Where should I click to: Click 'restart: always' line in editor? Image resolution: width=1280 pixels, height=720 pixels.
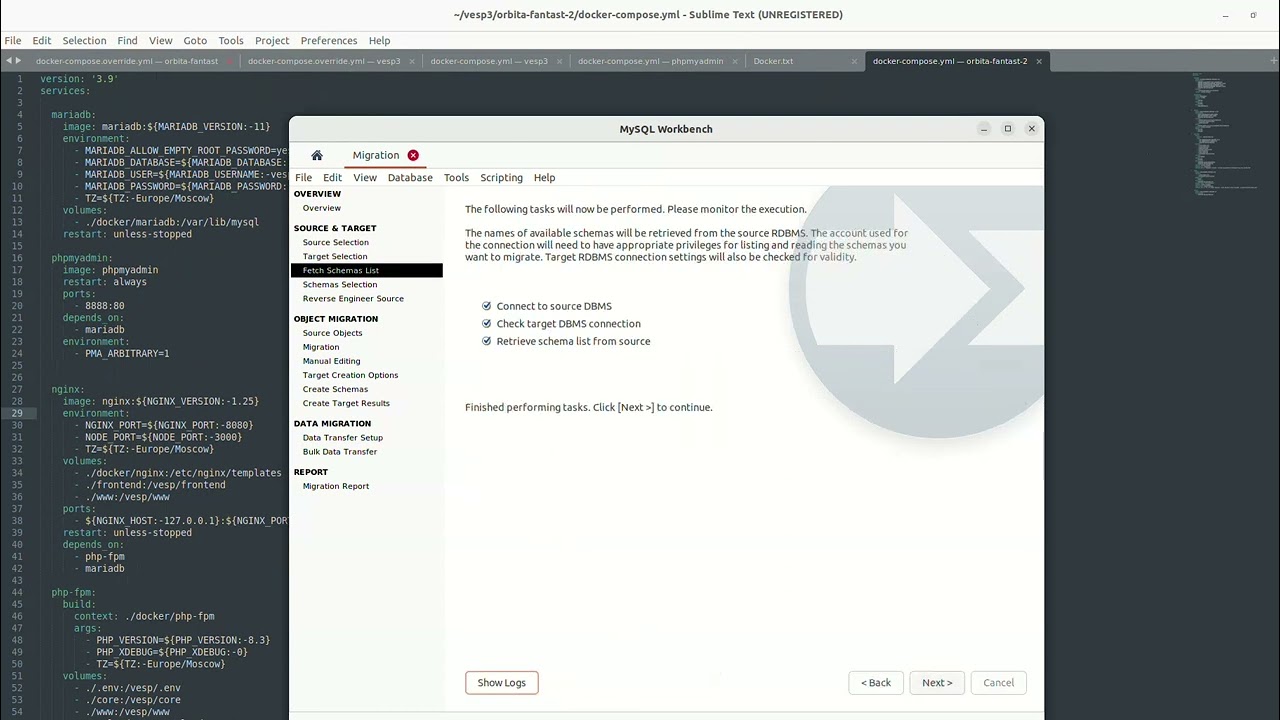[105, 282]
